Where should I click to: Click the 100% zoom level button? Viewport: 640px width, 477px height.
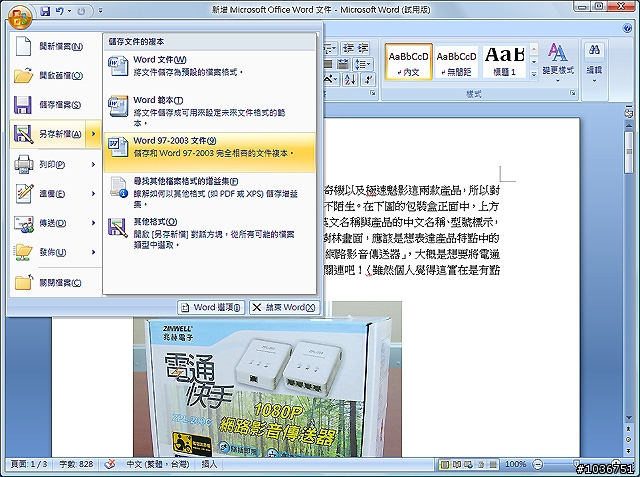point(515,464)
